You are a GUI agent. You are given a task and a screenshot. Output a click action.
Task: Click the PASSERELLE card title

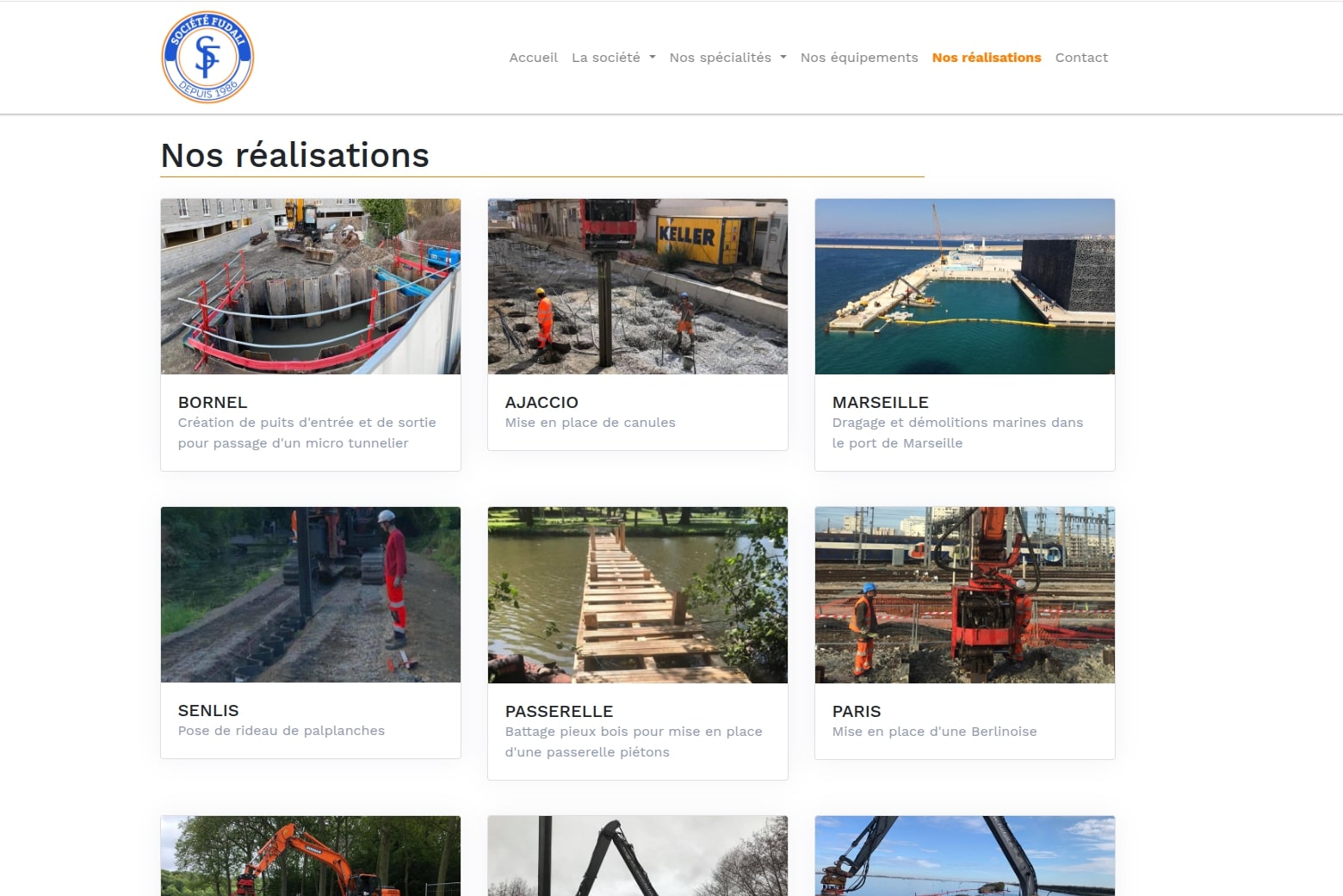(559, 711)
